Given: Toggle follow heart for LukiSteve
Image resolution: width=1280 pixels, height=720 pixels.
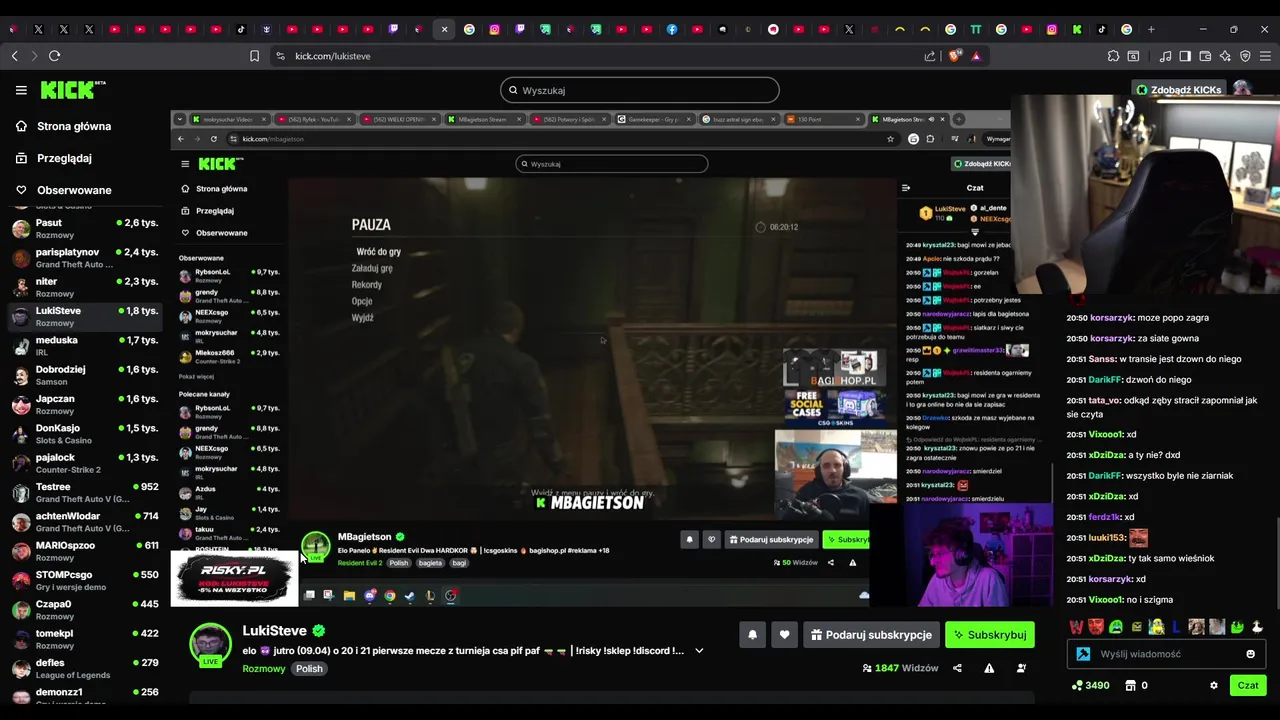Looking at the screenshot, I should point(784,635).
